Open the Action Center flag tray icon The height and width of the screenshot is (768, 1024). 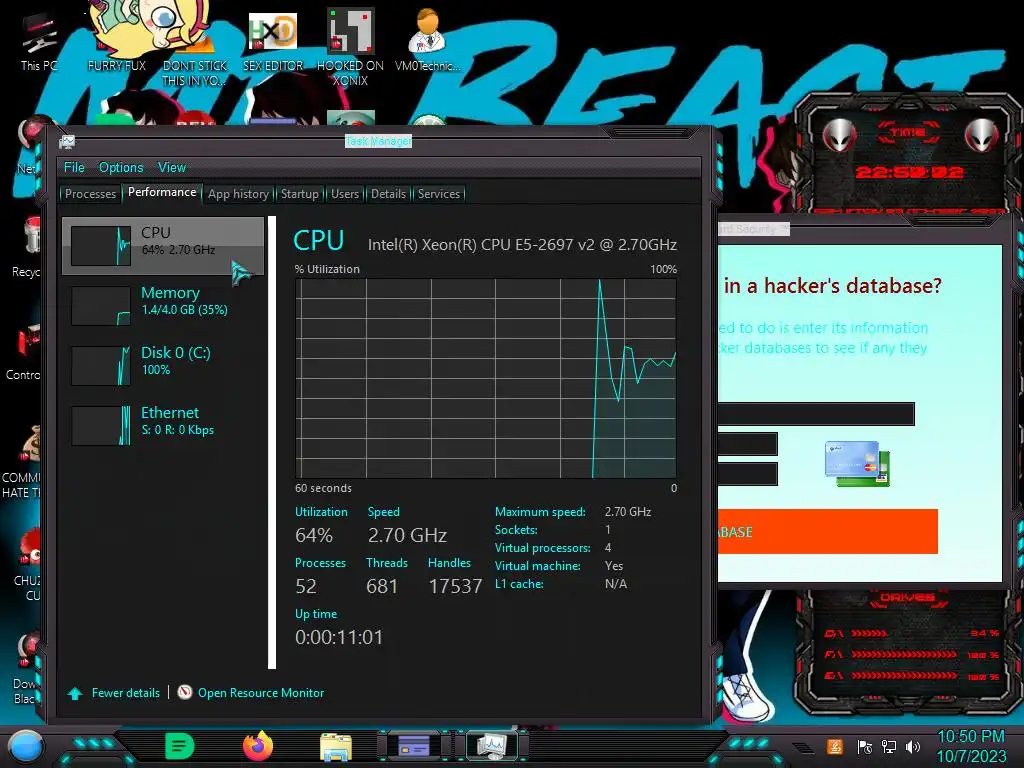click(865, 746)
